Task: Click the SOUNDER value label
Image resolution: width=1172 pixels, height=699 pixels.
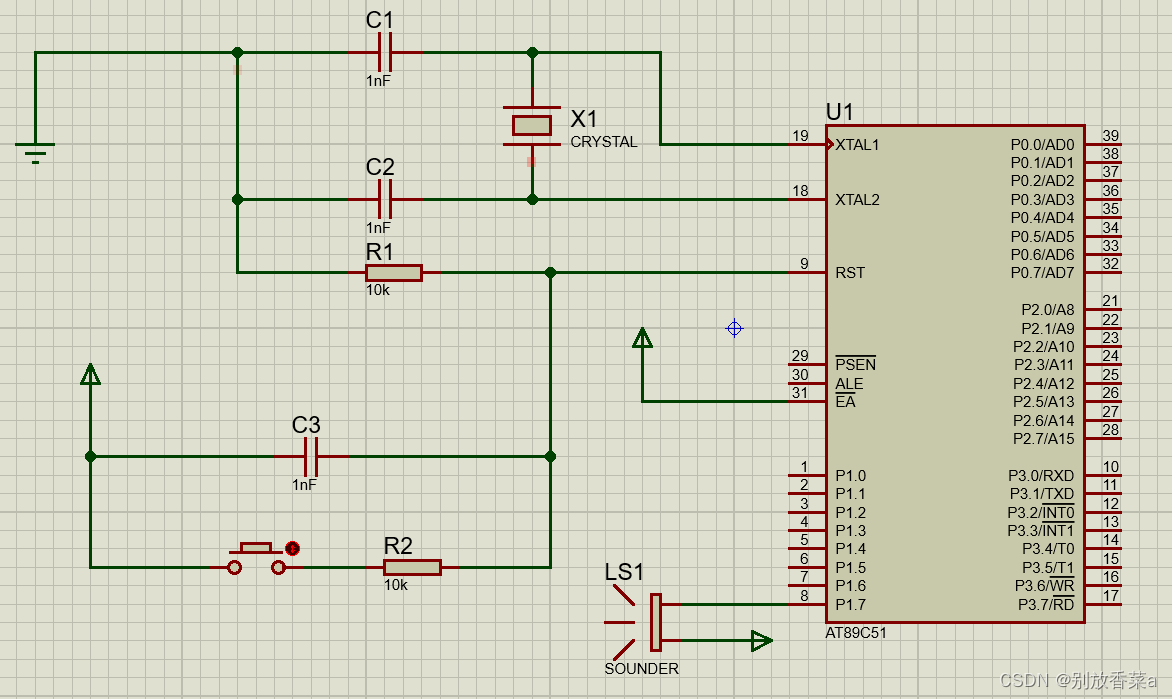Action: click(x=641, y=668)
